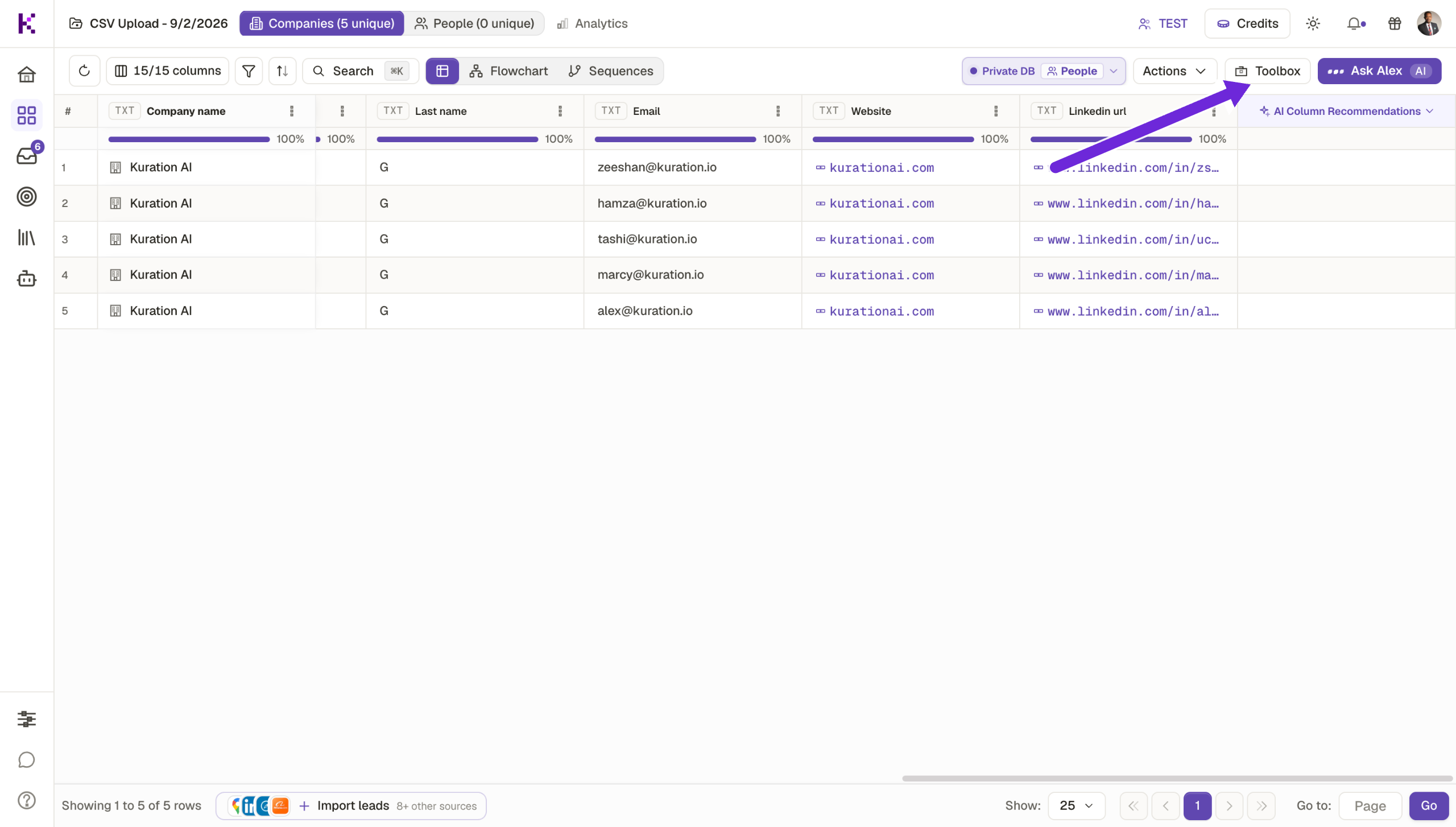Open LinkedIn URL in row 5
Viewport: 1456px width, 827px height.
coord(1132,311)
